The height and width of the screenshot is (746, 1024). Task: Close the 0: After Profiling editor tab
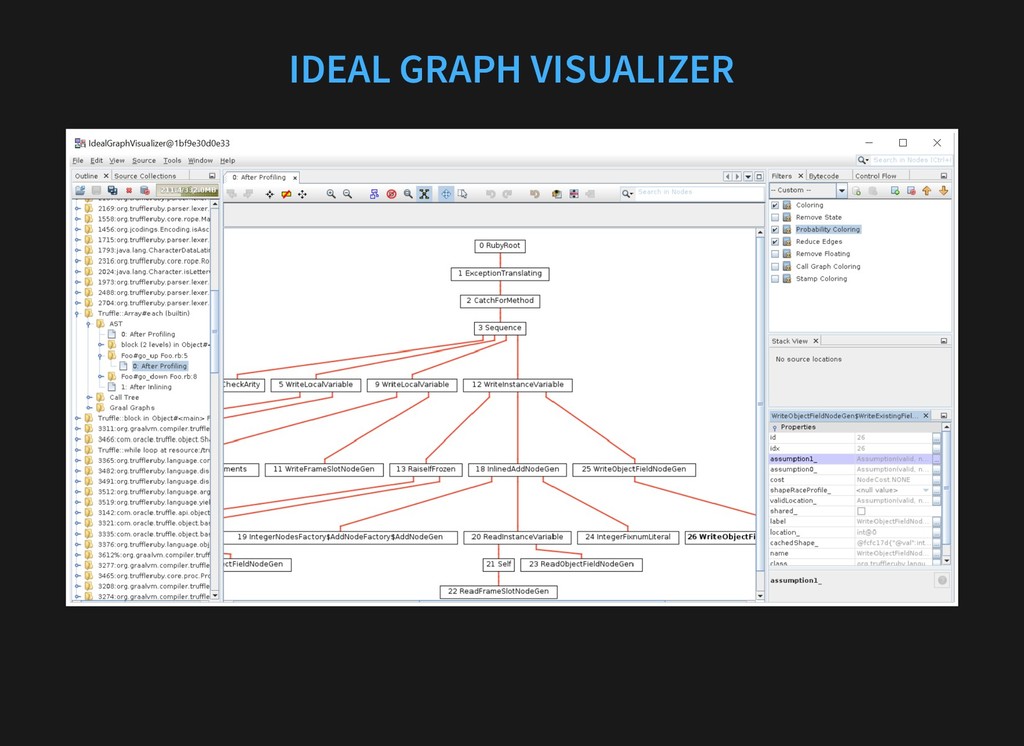295,178
